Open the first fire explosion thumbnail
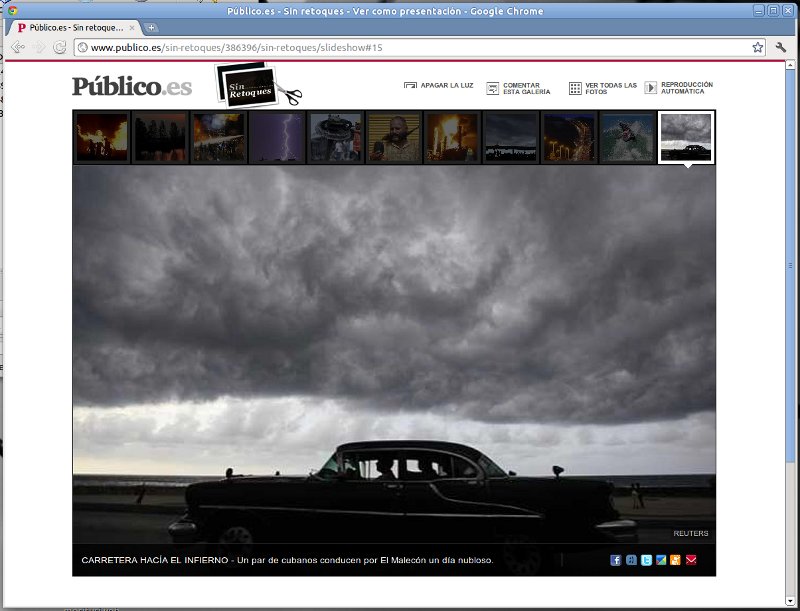This screenshot has height=611, width=800. pyautogui.click(x=102, y=137)
